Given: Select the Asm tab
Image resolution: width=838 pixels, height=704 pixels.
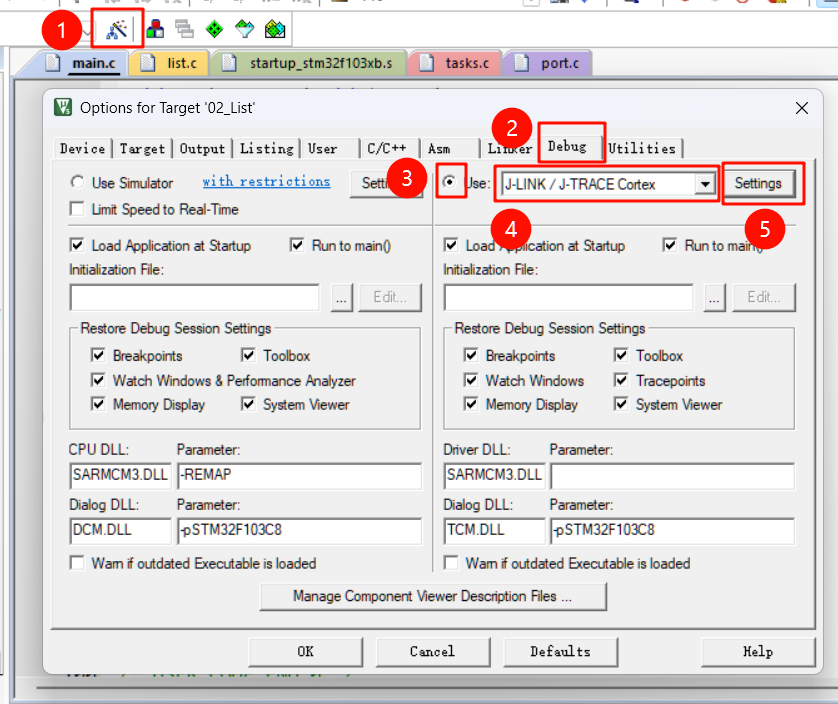Looking at the screenshot, I should point(439,148).
